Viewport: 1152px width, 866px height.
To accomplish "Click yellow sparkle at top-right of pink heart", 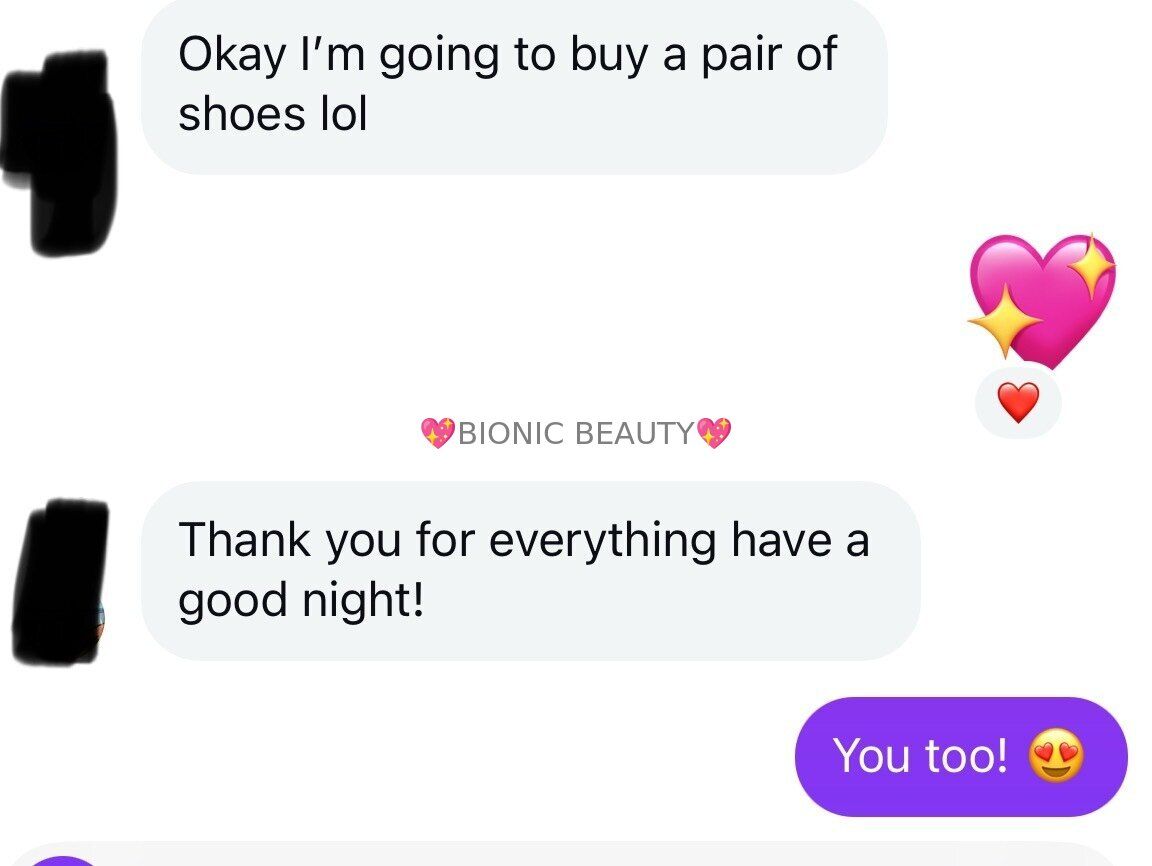I will pos(1092,266).
